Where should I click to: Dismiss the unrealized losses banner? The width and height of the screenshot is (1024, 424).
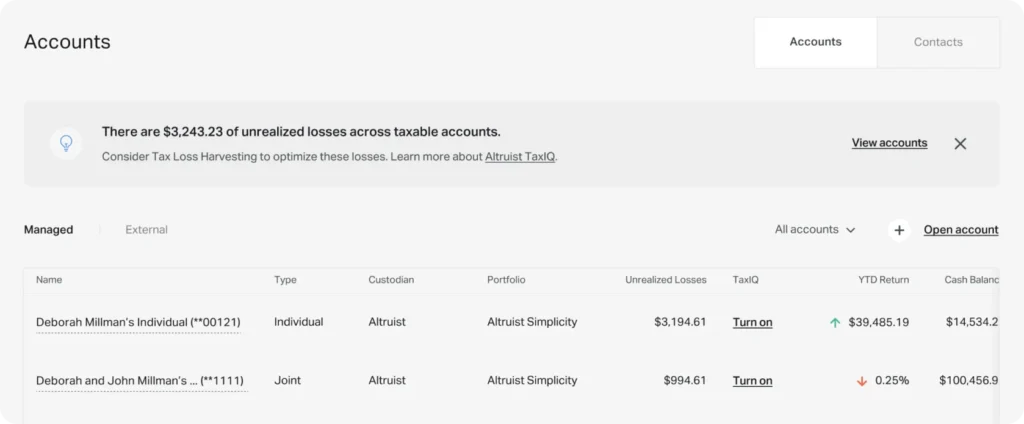960,143
